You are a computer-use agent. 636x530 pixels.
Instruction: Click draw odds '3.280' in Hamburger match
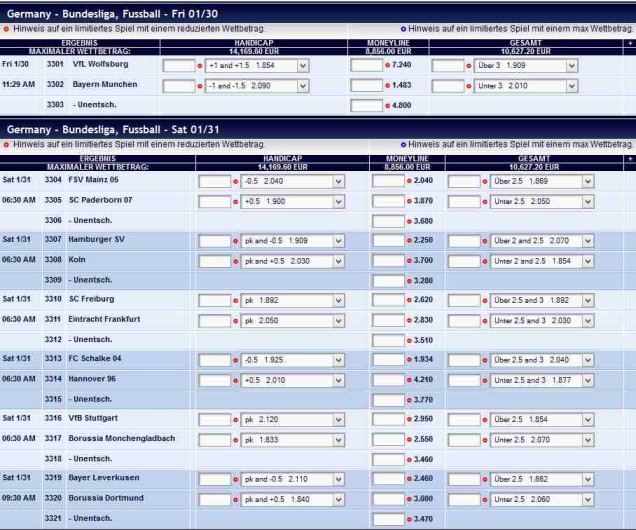tap(423, 281)
